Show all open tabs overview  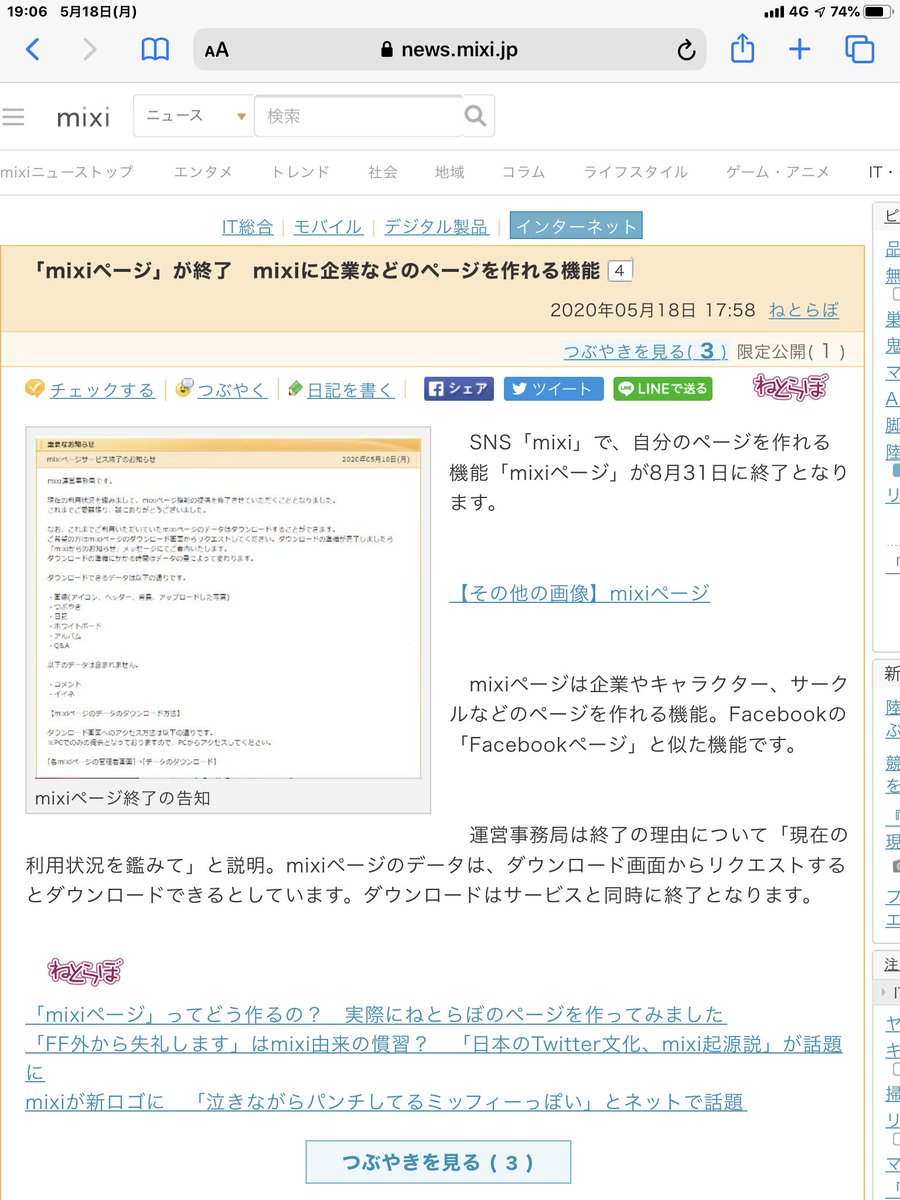(860, 49)
